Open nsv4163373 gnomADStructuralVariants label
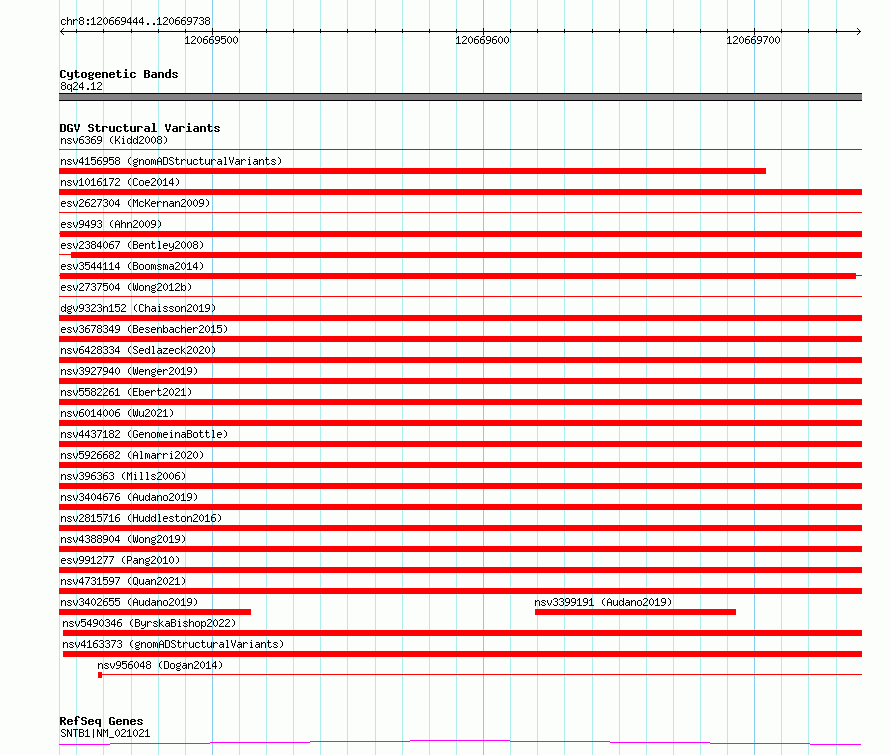The height and width of the screenshot is (755, 890). pos(173,644)
